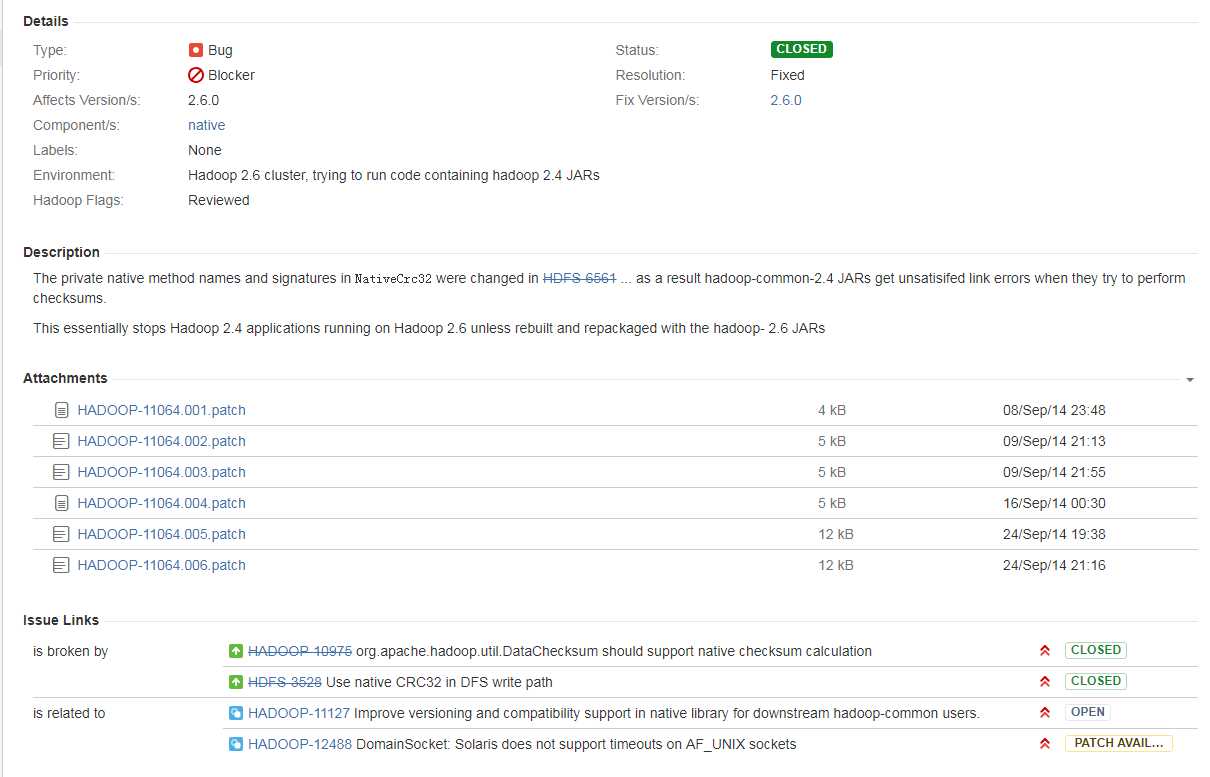
Task: Click file icon beside HADOOP-11064.001.patch
Action: pyautogui.click(x=61, y=410)
